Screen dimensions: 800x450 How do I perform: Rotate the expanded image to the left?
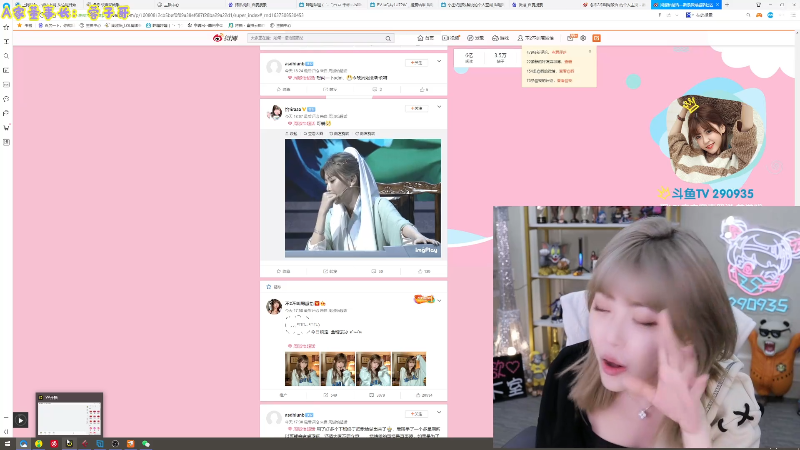[x=339, y=134]
